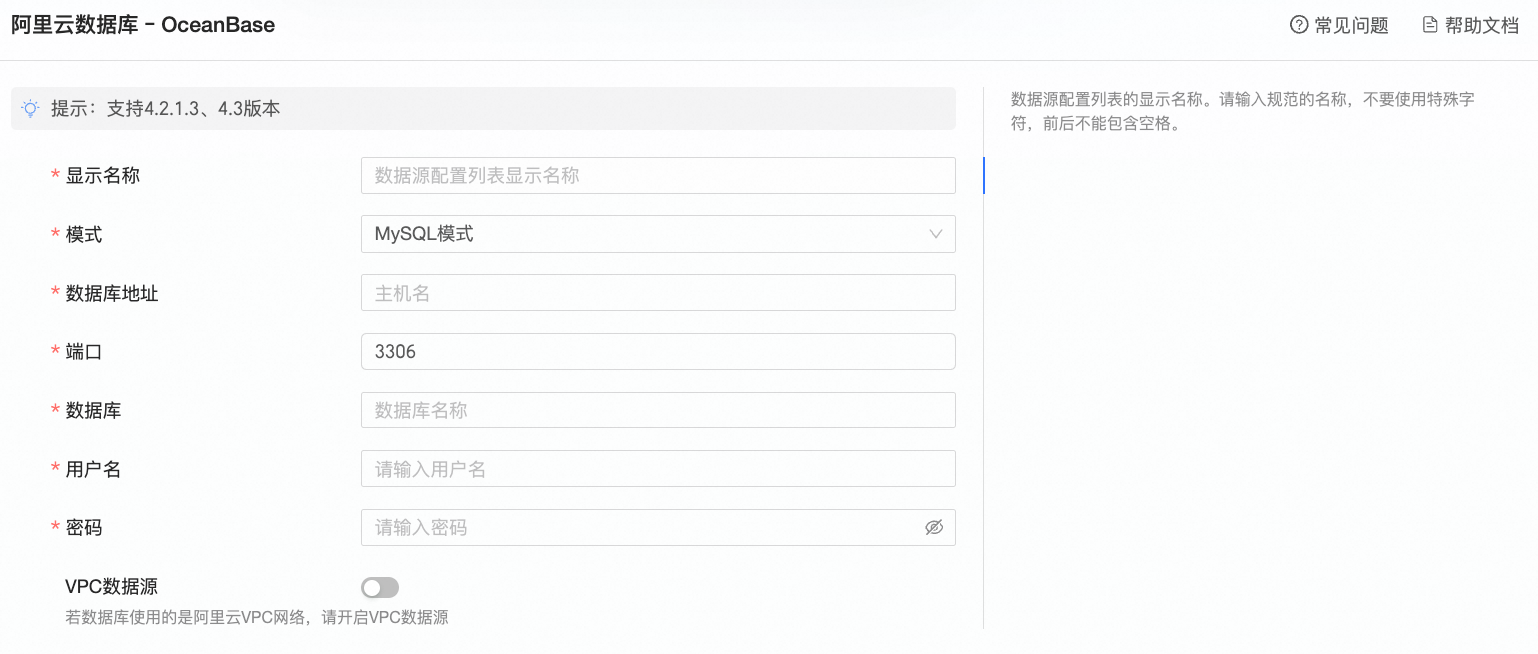Focus the 显示名称 input field

coord(658,175)
